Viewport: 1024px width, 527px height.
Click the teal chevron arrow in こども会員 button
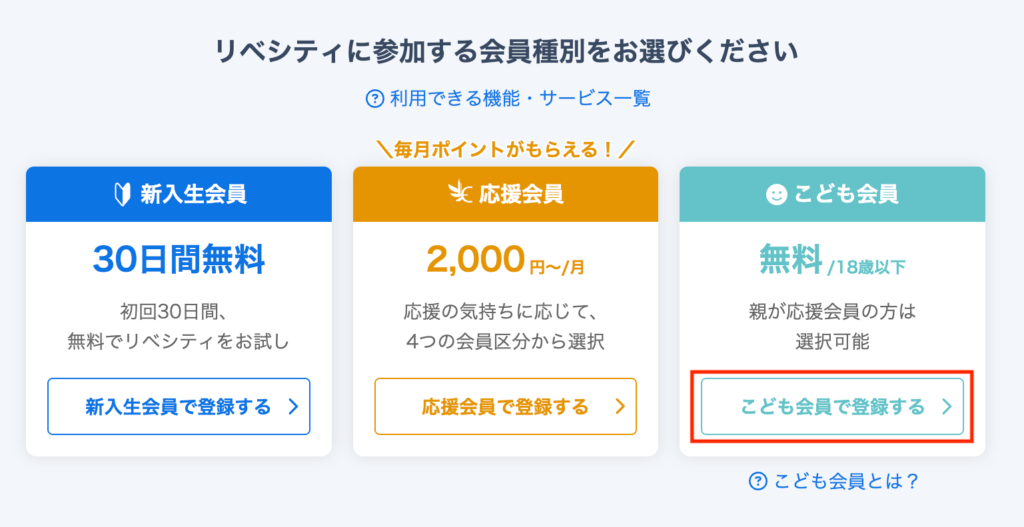946,407
